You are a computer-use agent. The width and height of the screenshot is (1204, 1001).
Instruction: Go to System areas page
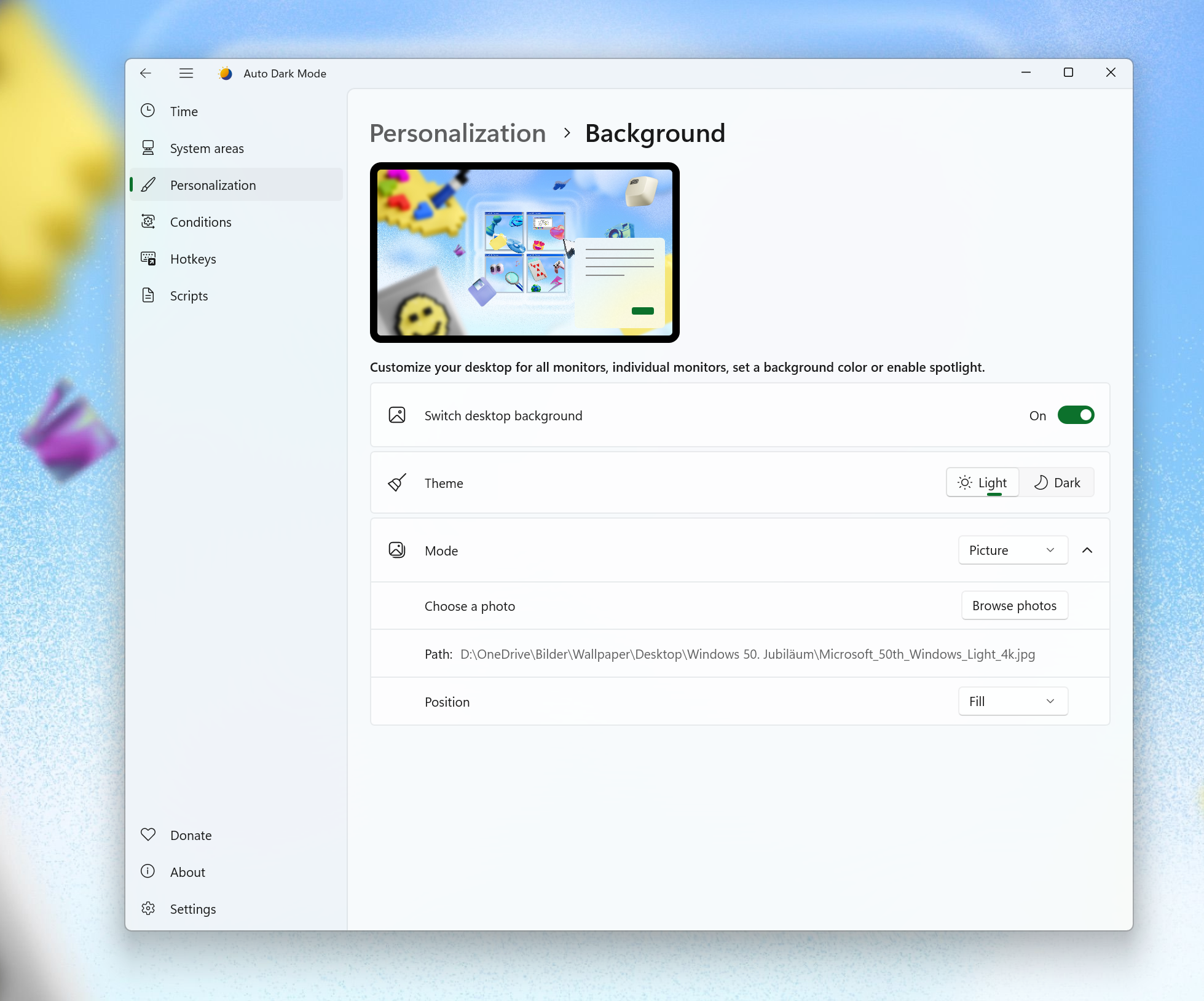pos(236,148)
